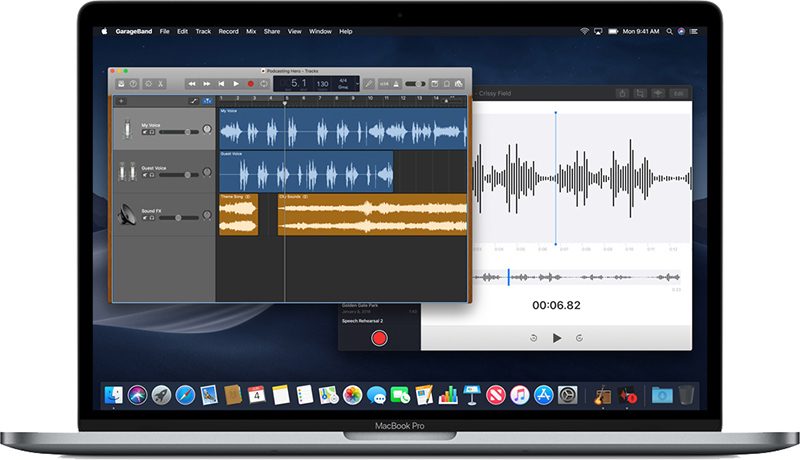Play the GarageBand project
Screen dimensions: 800x460
[x=236, y=84]
